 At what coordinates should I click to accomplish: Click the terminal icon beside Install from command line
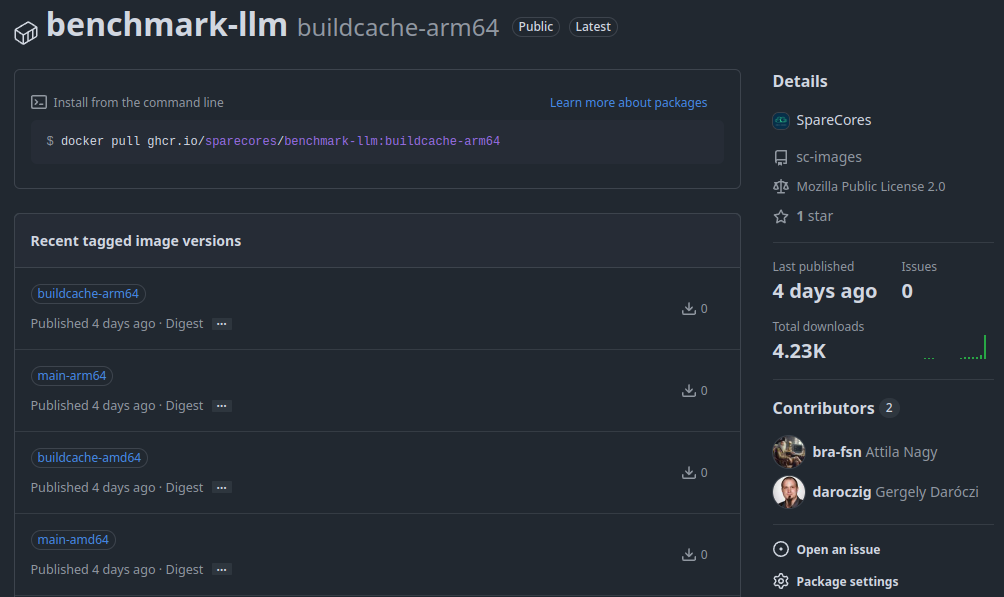point(39,102)
